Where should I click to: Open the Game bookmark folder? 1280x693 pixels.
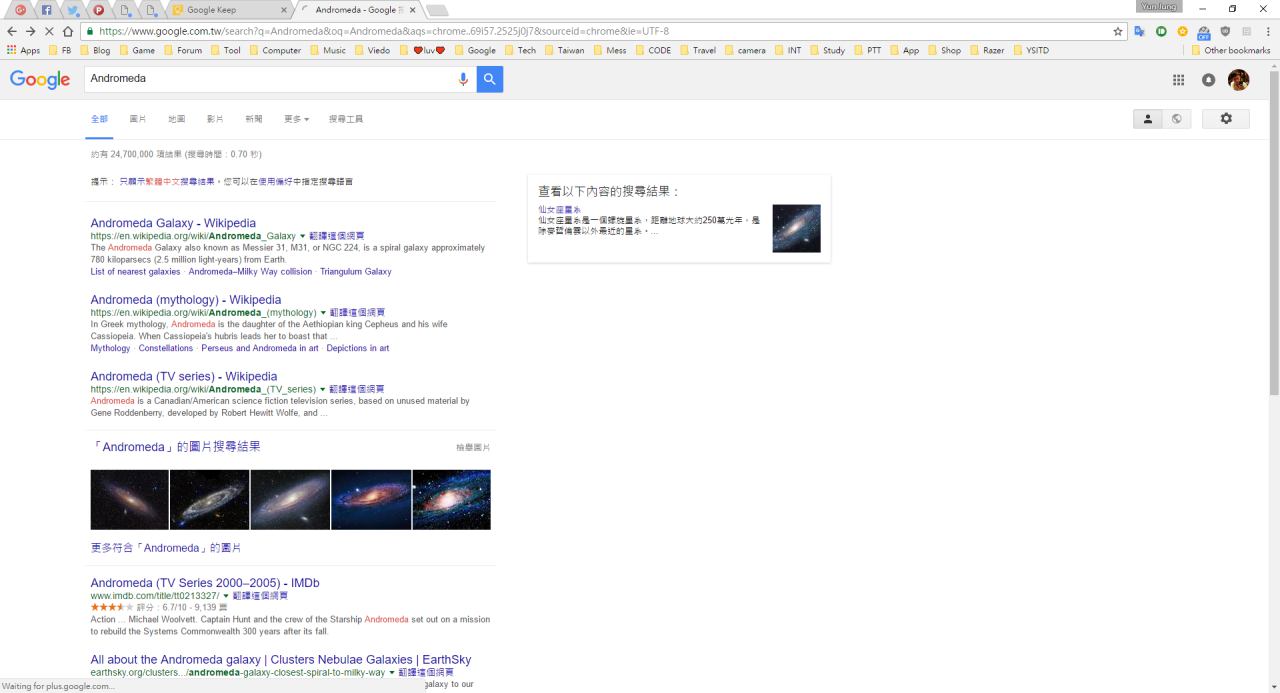137,50
